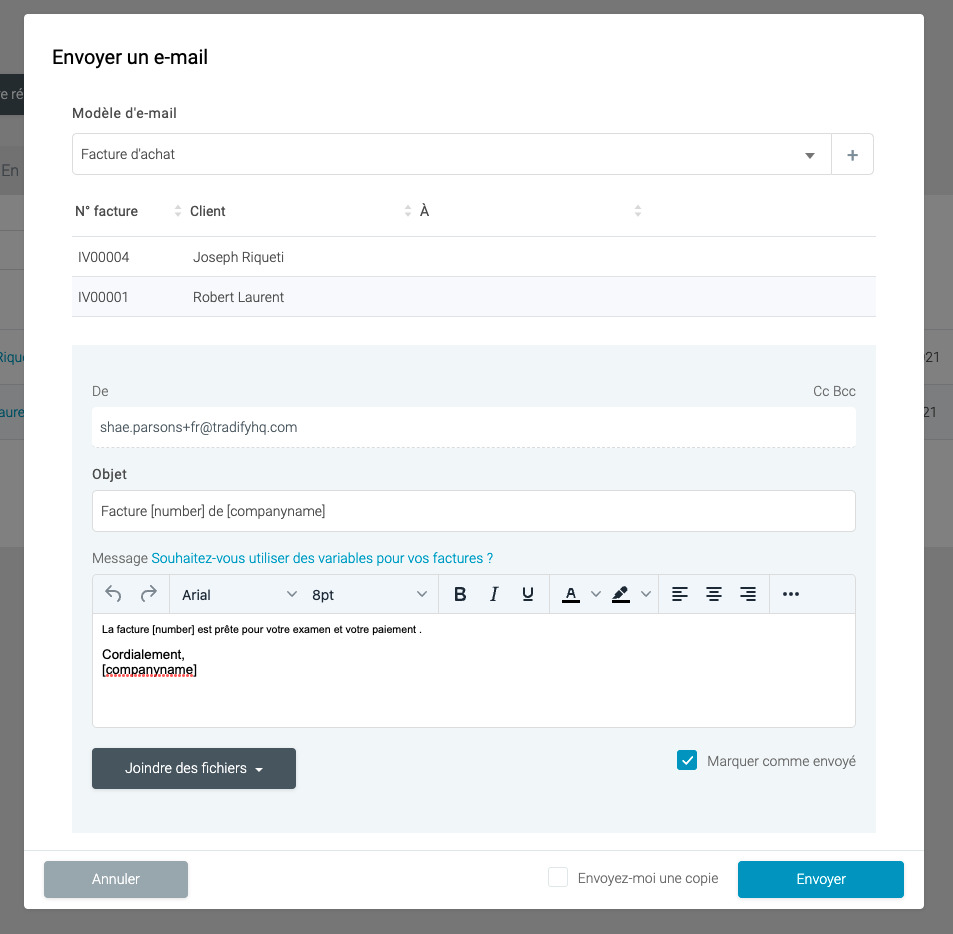This screenshot has height=934, width=953.
Task: Enable Envoyez-moi une copie checkbox
Action: point(558,878)
